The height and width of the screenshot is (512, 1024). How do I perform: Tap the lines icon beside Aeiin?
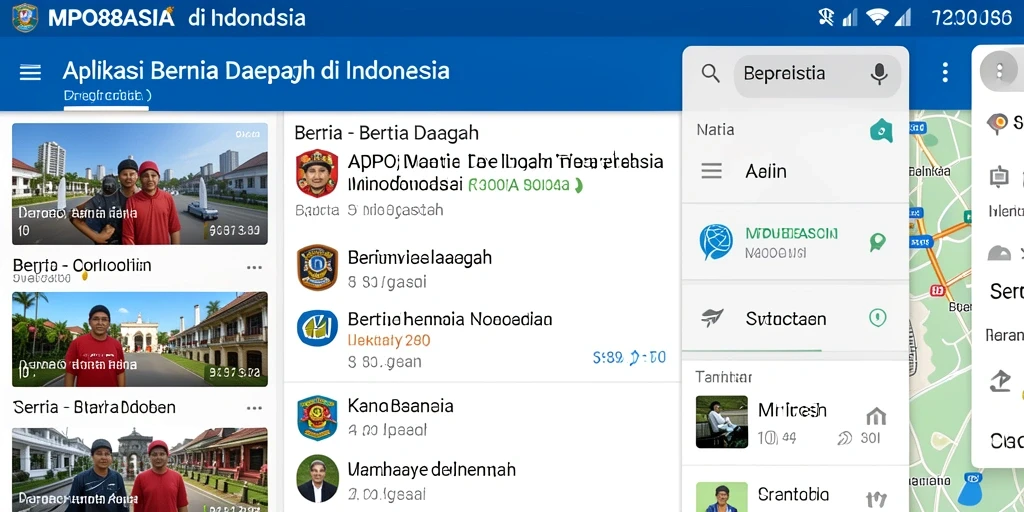[x=711, y=172]
